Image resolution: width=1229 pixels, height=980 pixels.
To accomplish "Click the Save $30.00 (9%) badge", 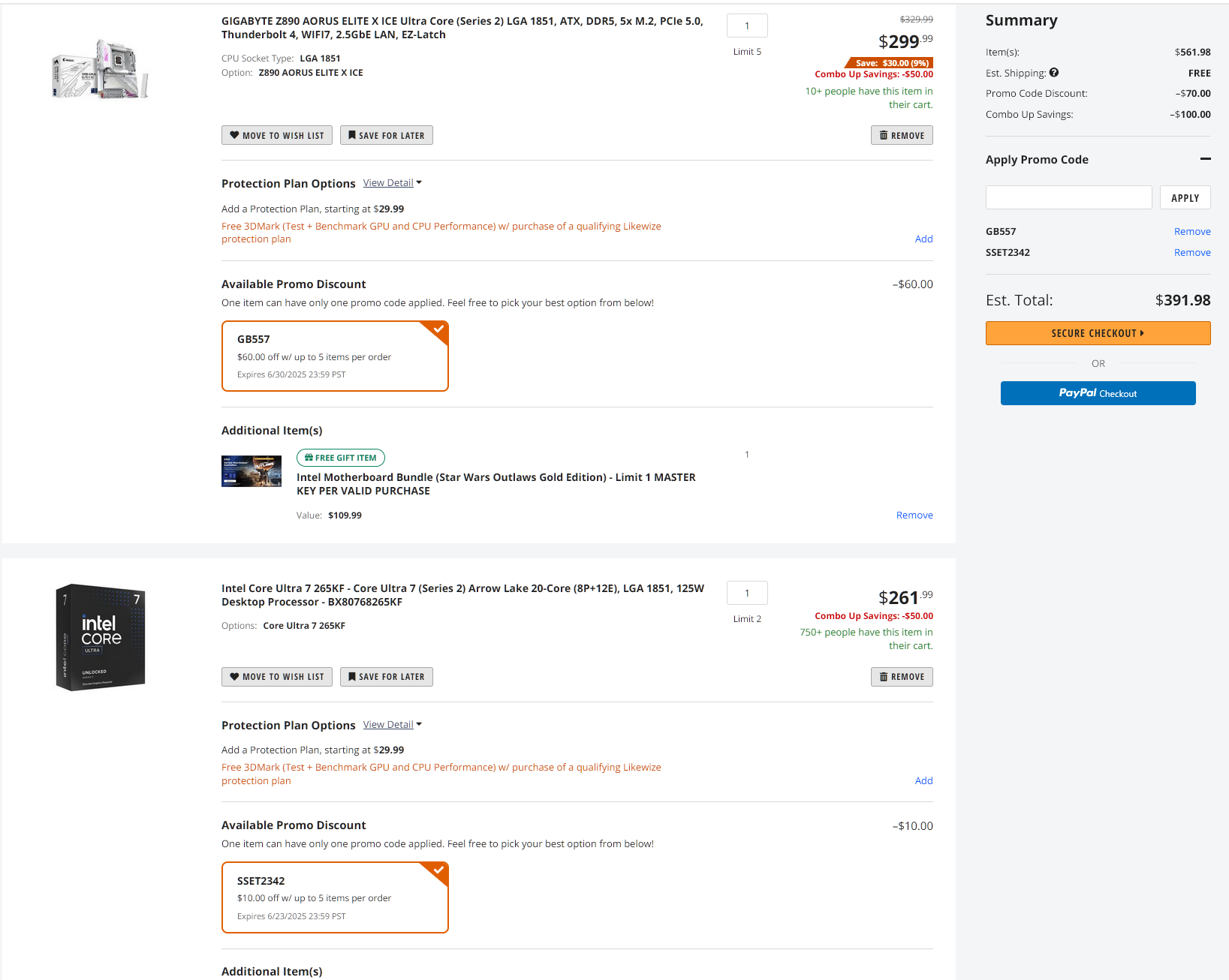I will coord(890,63).
